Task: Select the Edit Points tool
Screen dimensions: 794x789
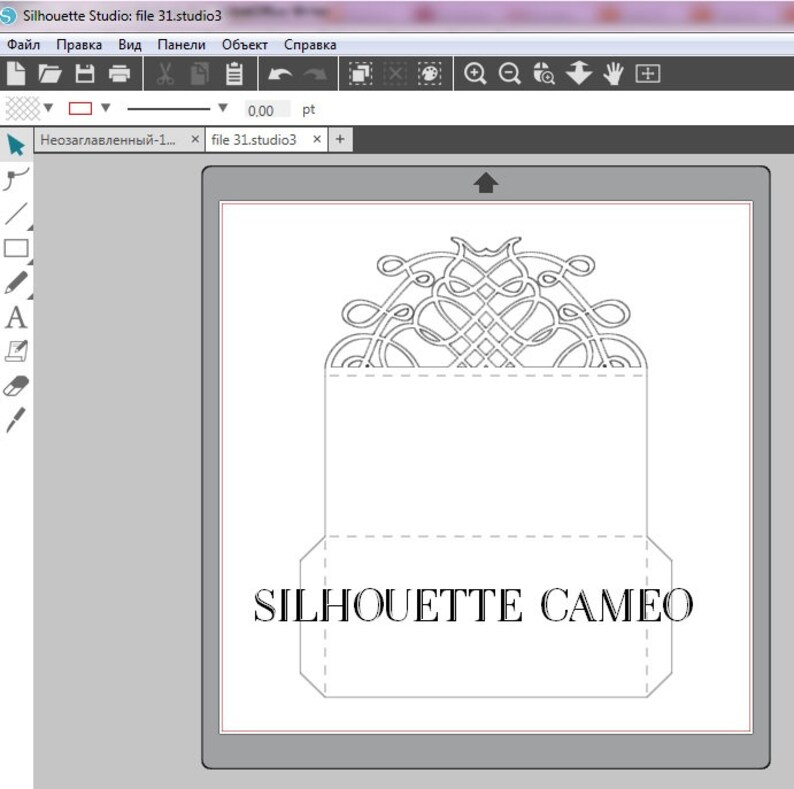Action: pyautogui.click(x=16, y=179)
